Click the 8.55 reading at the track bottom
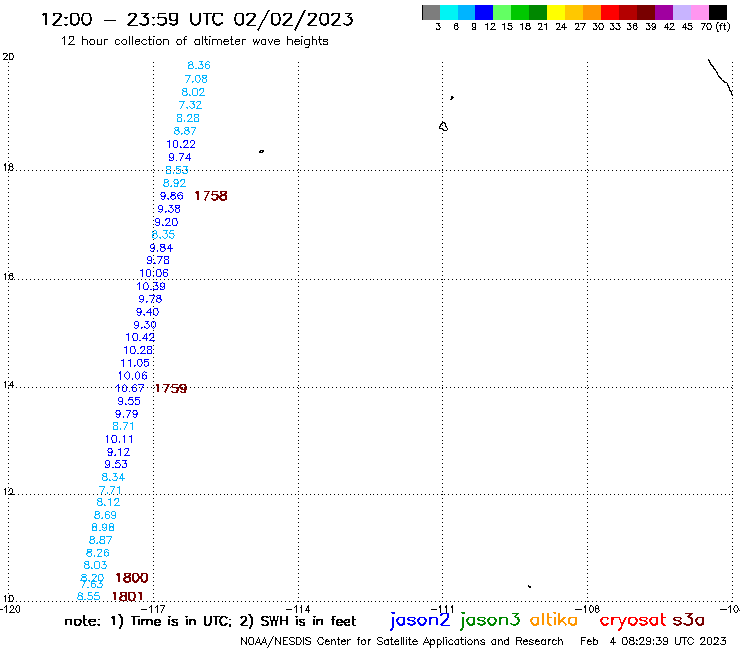The image size is (740, 650). pyautogui.click(x=89, y=596)
